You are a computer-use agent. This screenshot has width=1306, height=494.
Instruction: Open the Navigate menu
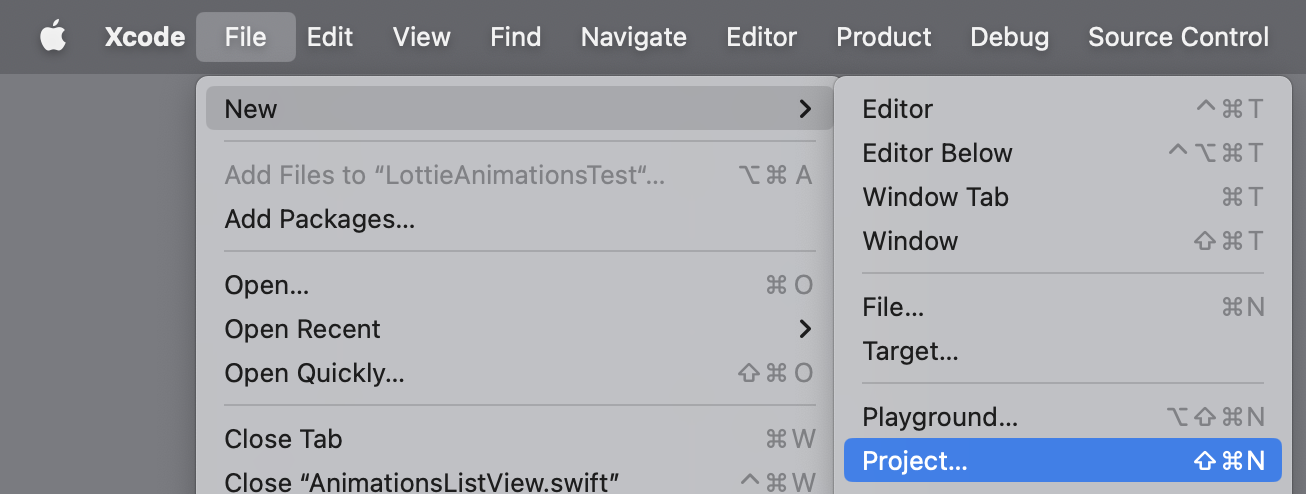633,37
